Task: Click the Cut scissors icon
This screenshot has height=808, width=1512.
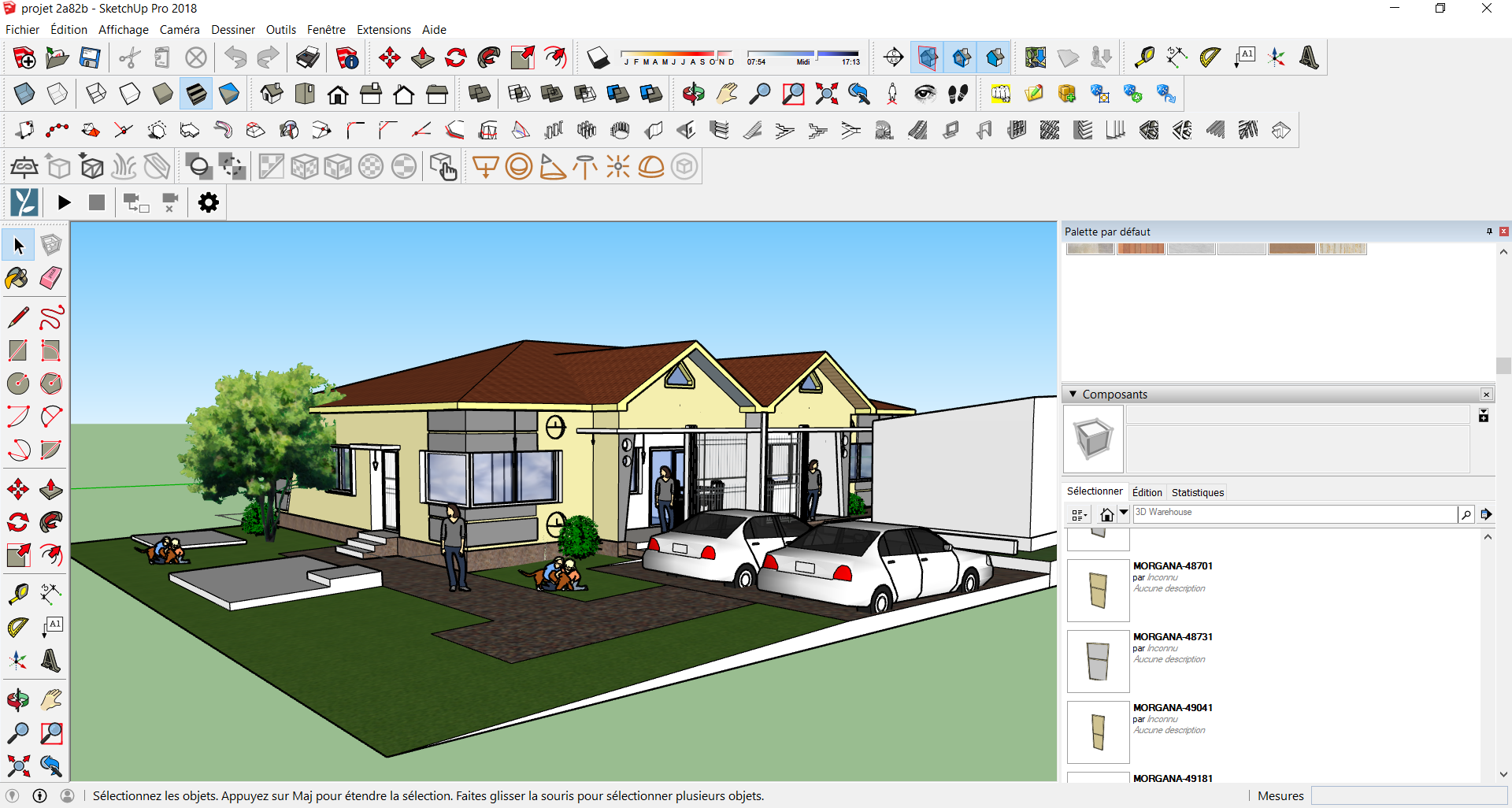Action: tap(130, 57)
